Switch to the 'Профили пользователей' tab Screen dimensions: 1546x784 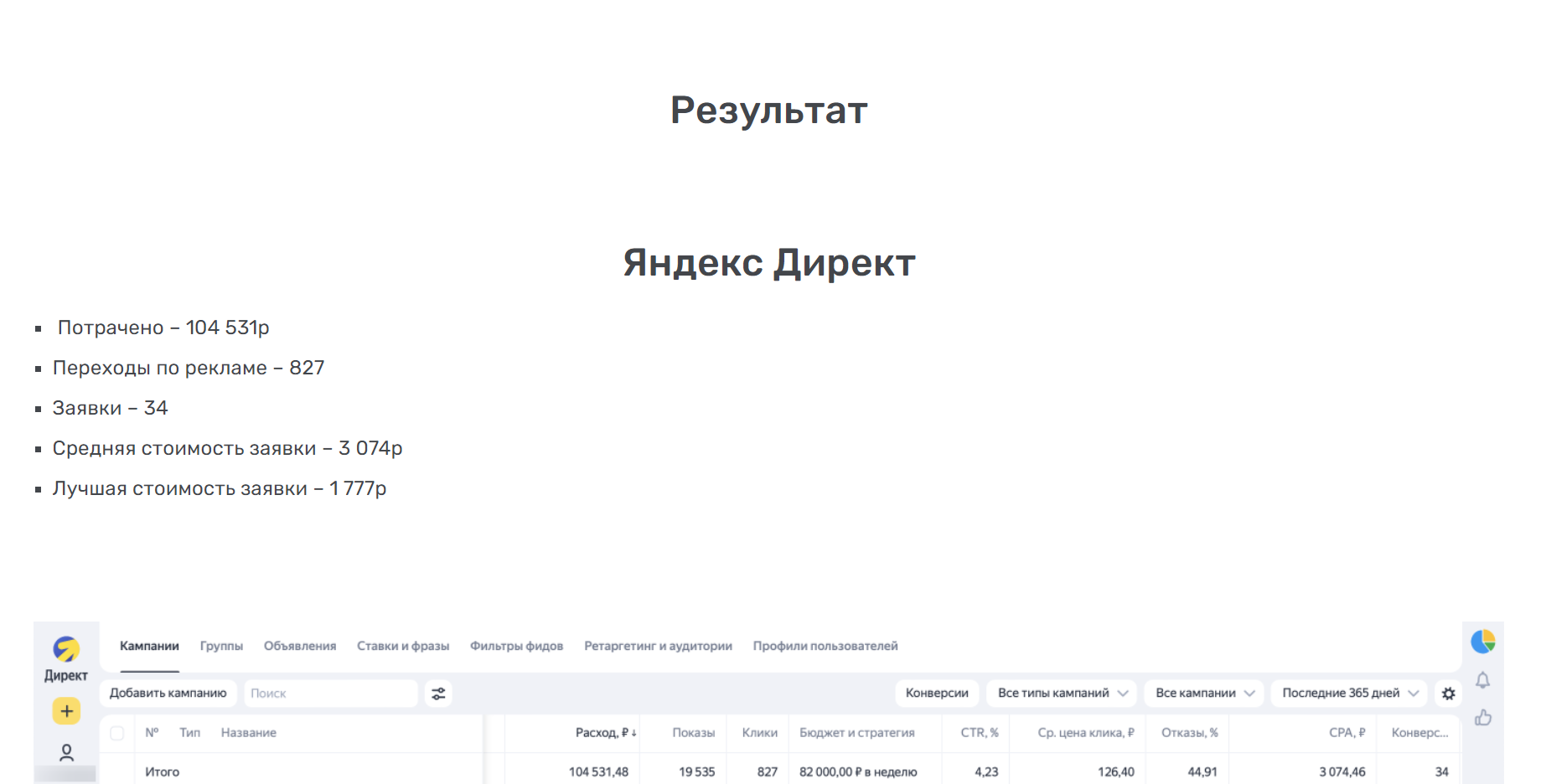pyautogui.click(x=825, y=646)
